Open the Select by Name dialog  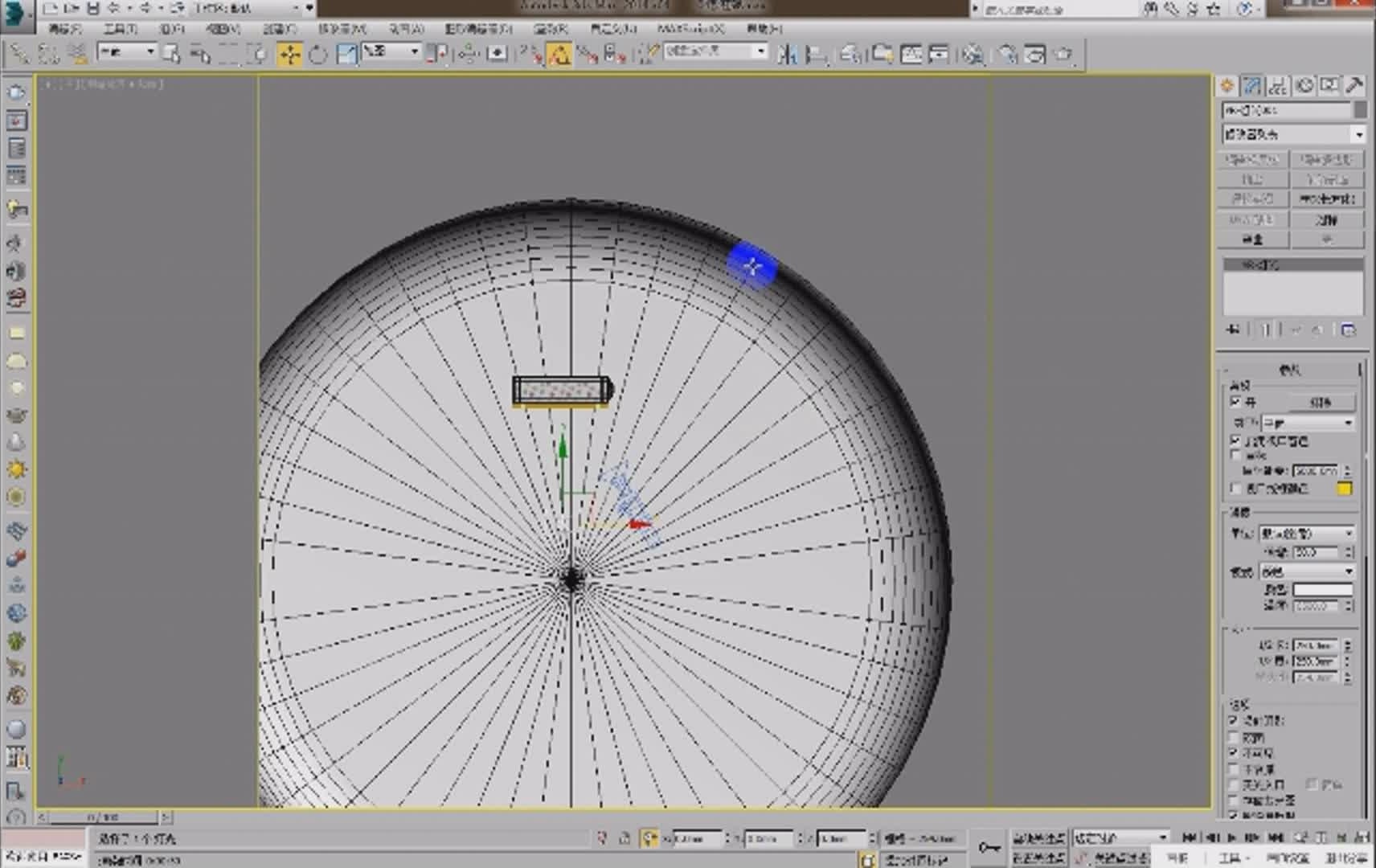point(199,54)
